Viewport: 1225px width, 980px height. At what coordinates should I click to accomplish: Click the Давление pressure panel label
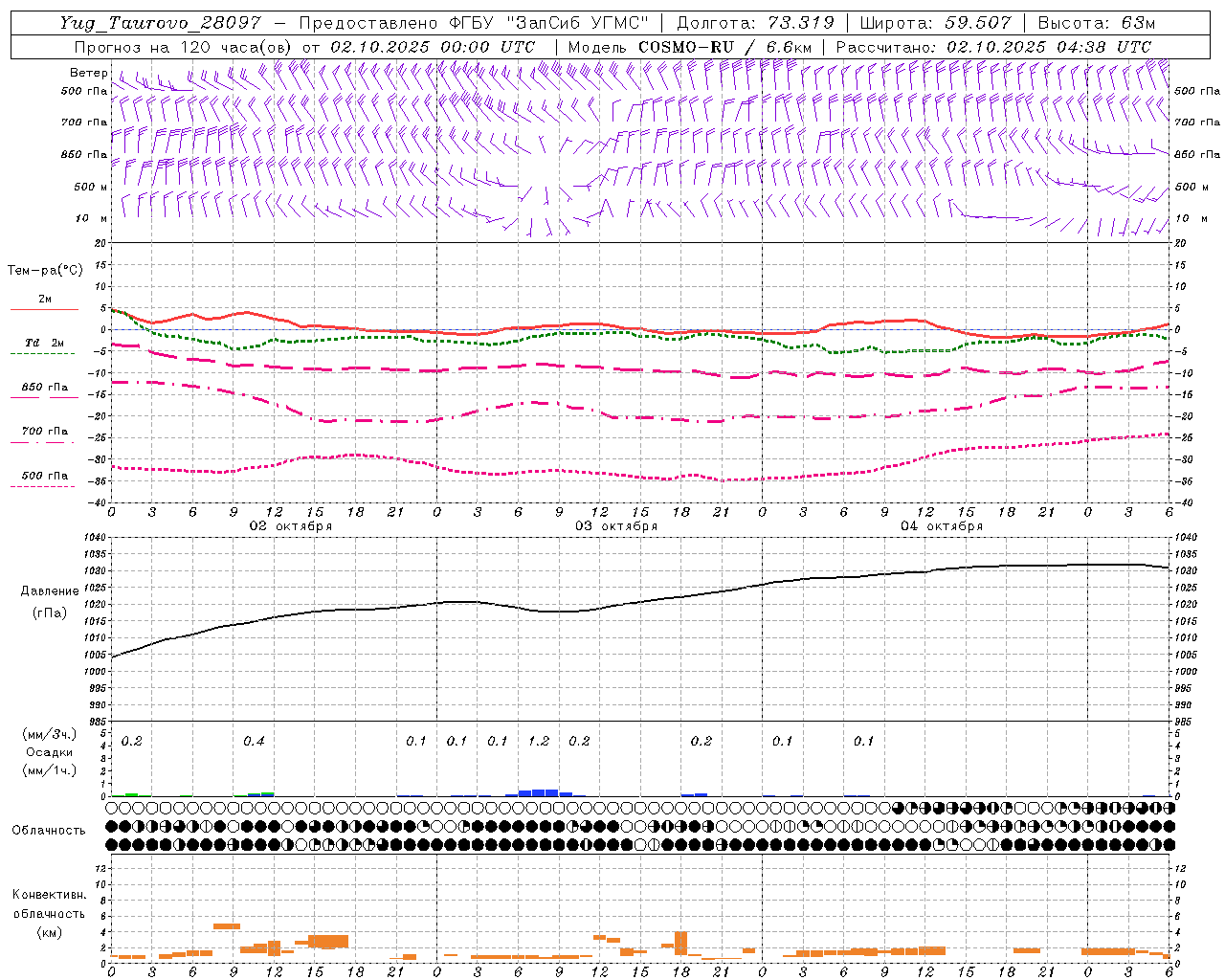pos(50,591)
